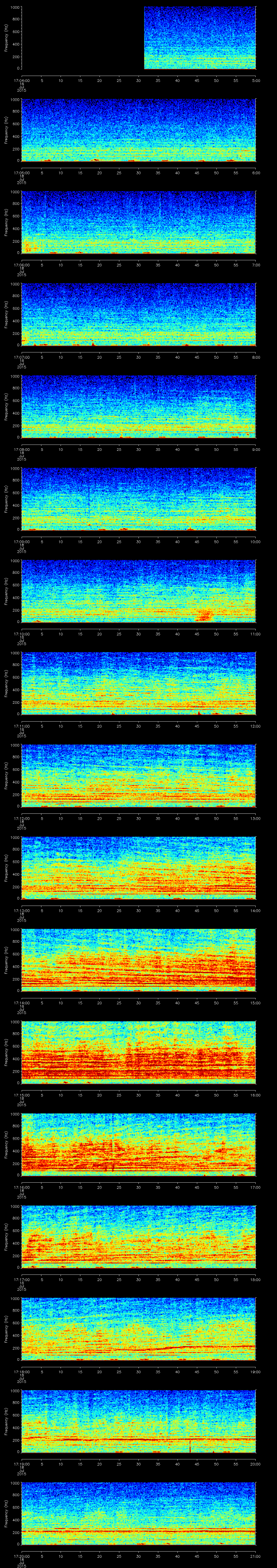
Task: Select the 17:10:00 time axis label
Action: click(x=21, y=634)
